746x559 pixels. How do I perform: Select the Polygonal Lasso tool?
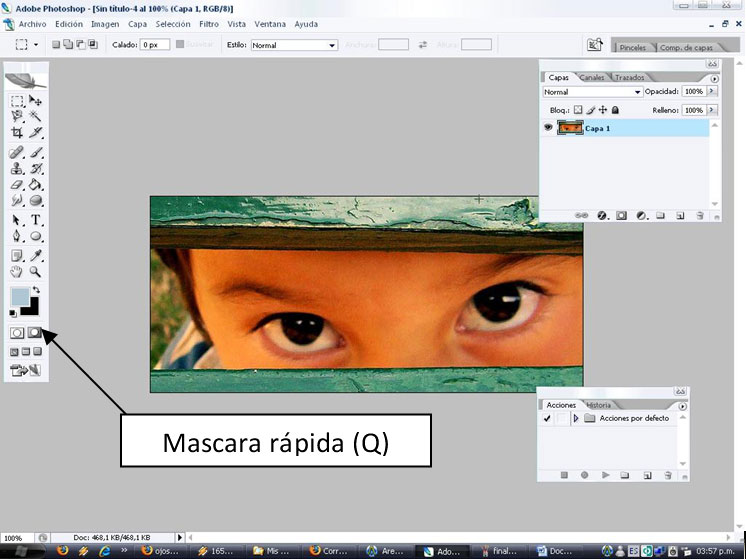[17, 116]
